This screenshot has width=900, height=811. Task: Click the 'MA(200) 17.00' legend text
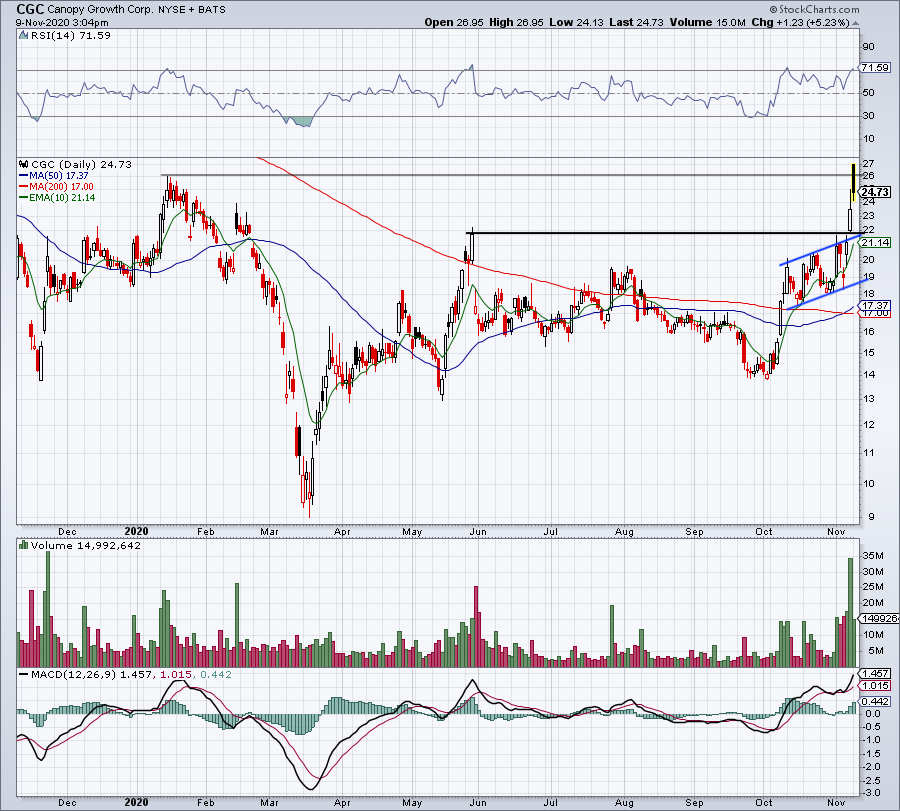pyautogui.click(x=61, y=187)
